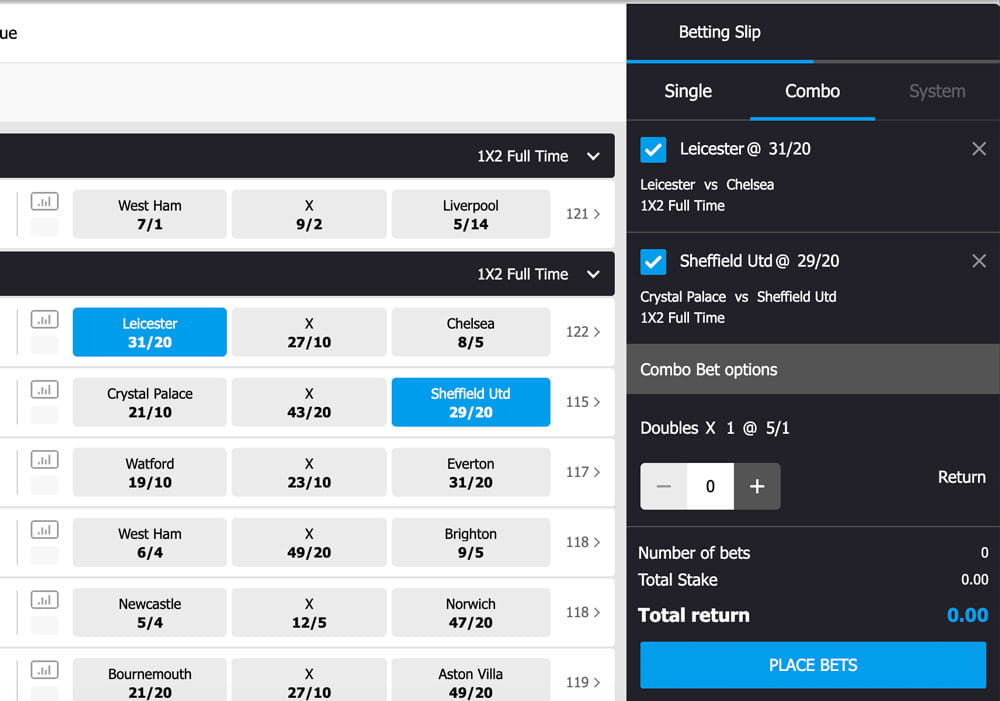Image resolution: width=1000 pixels, height=701 pixels.
Task: Open stats icon for Bournemouth vs Aston Villa
Action: [x=45, y=670]
